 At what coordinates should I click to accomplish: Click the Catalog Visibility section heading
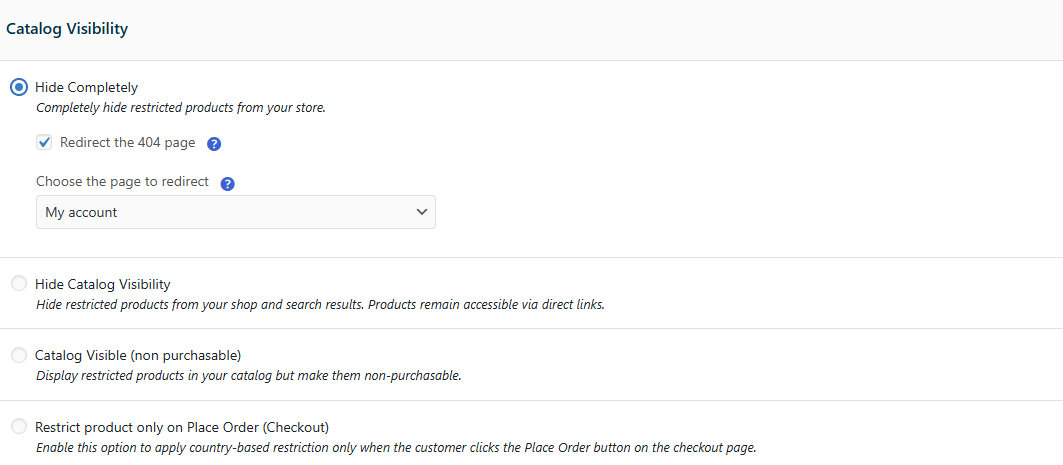[x=67, y=29]
